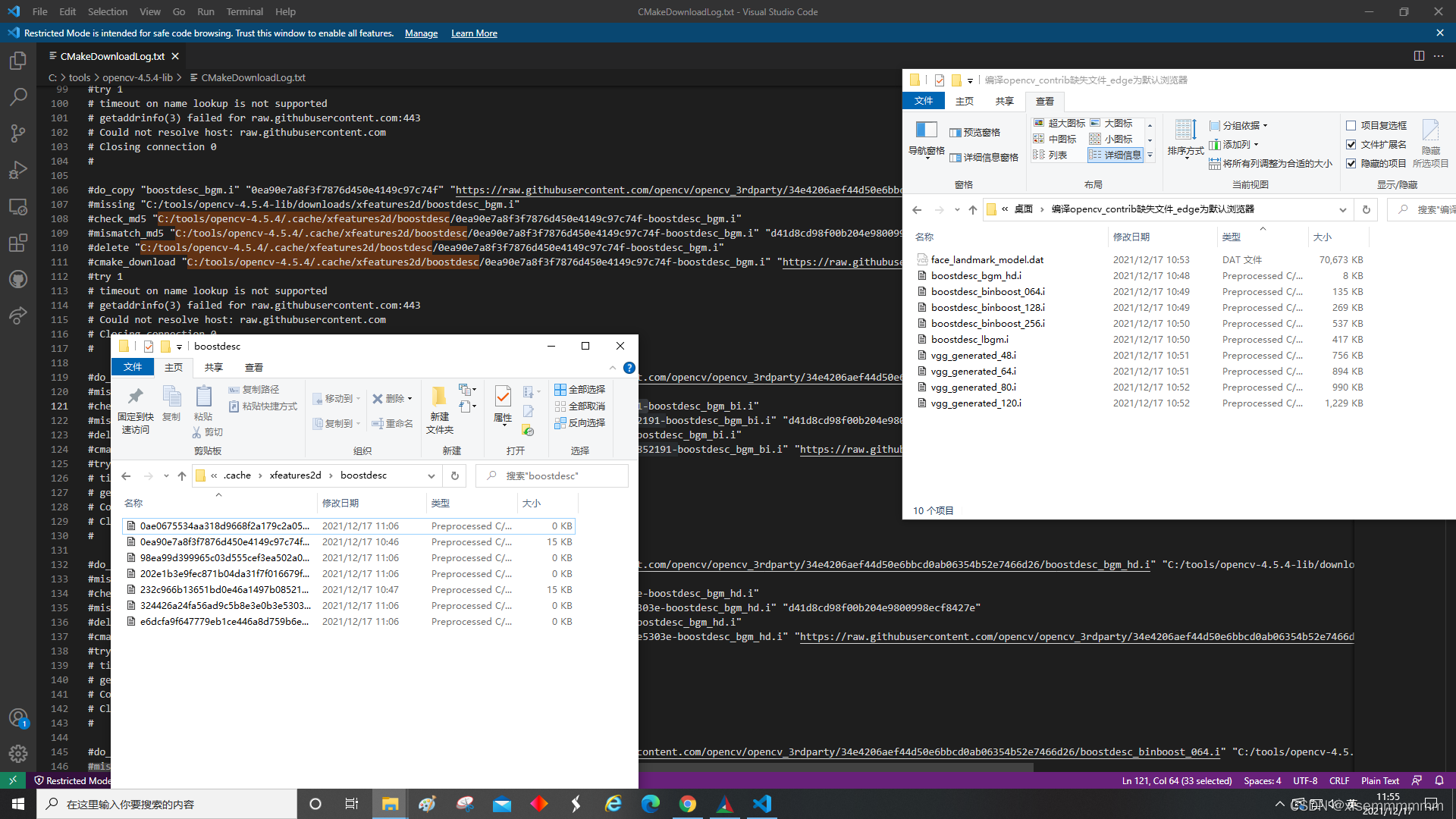This screenshot has width=1456, height=819.
Task: Open notifications bell in the status bar
Action: [1439, 780]
